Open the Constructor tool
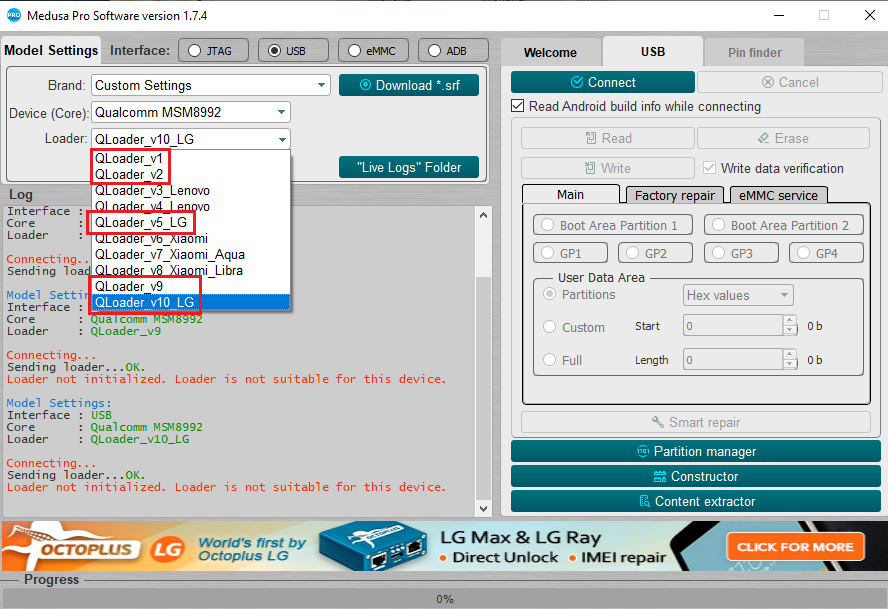The height and width of the screenshot is (609, 888). pyautogui.click(x=695, y=476)
